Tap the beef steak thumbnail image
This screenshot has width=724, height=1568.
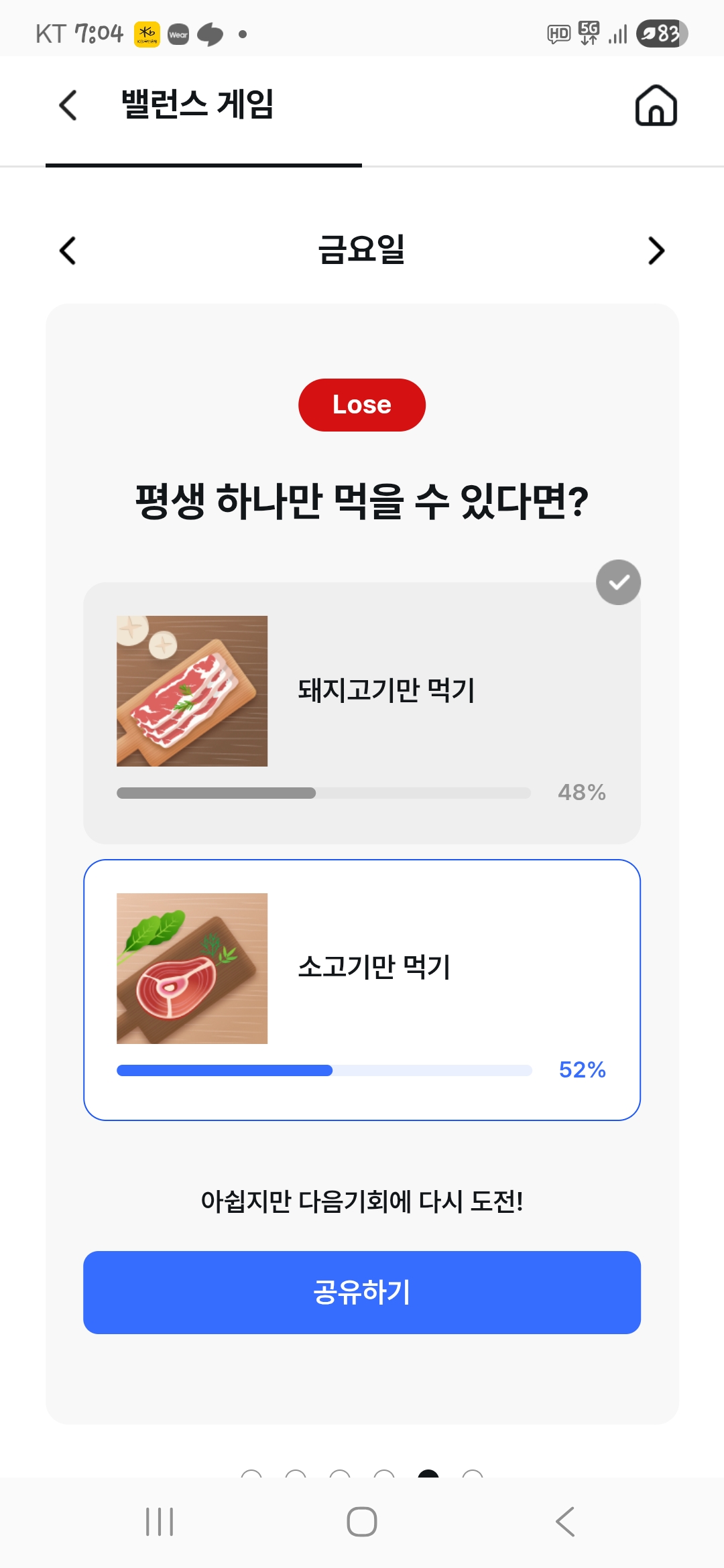point(192,968)
